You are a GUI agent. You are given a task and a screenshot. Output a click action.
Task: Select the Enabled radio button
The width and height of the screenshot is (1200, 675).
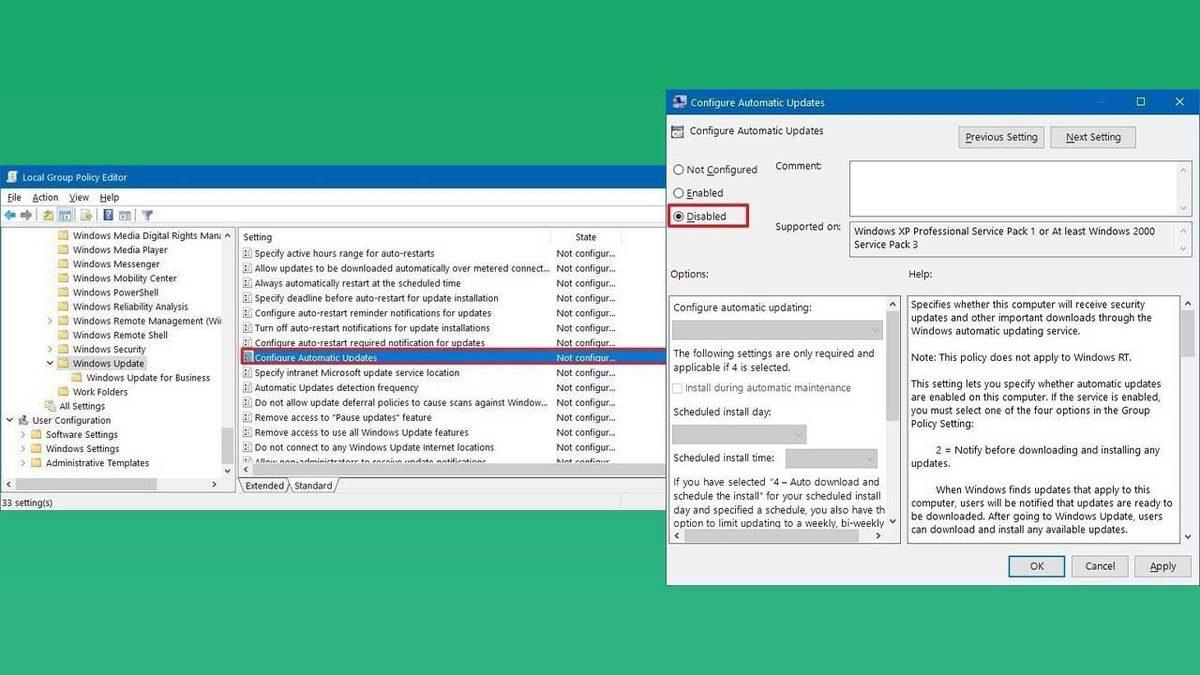678,192
